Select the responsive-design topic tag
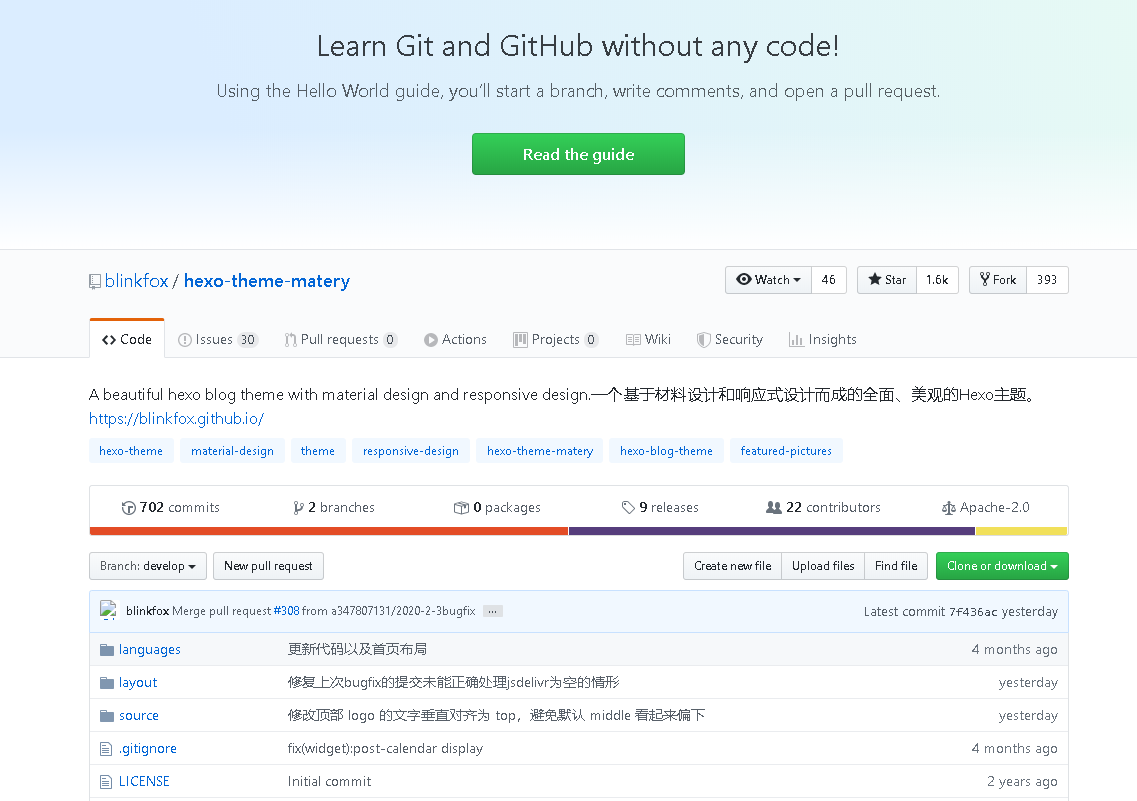Screen dimensions: 1137x801 (410, 451)
